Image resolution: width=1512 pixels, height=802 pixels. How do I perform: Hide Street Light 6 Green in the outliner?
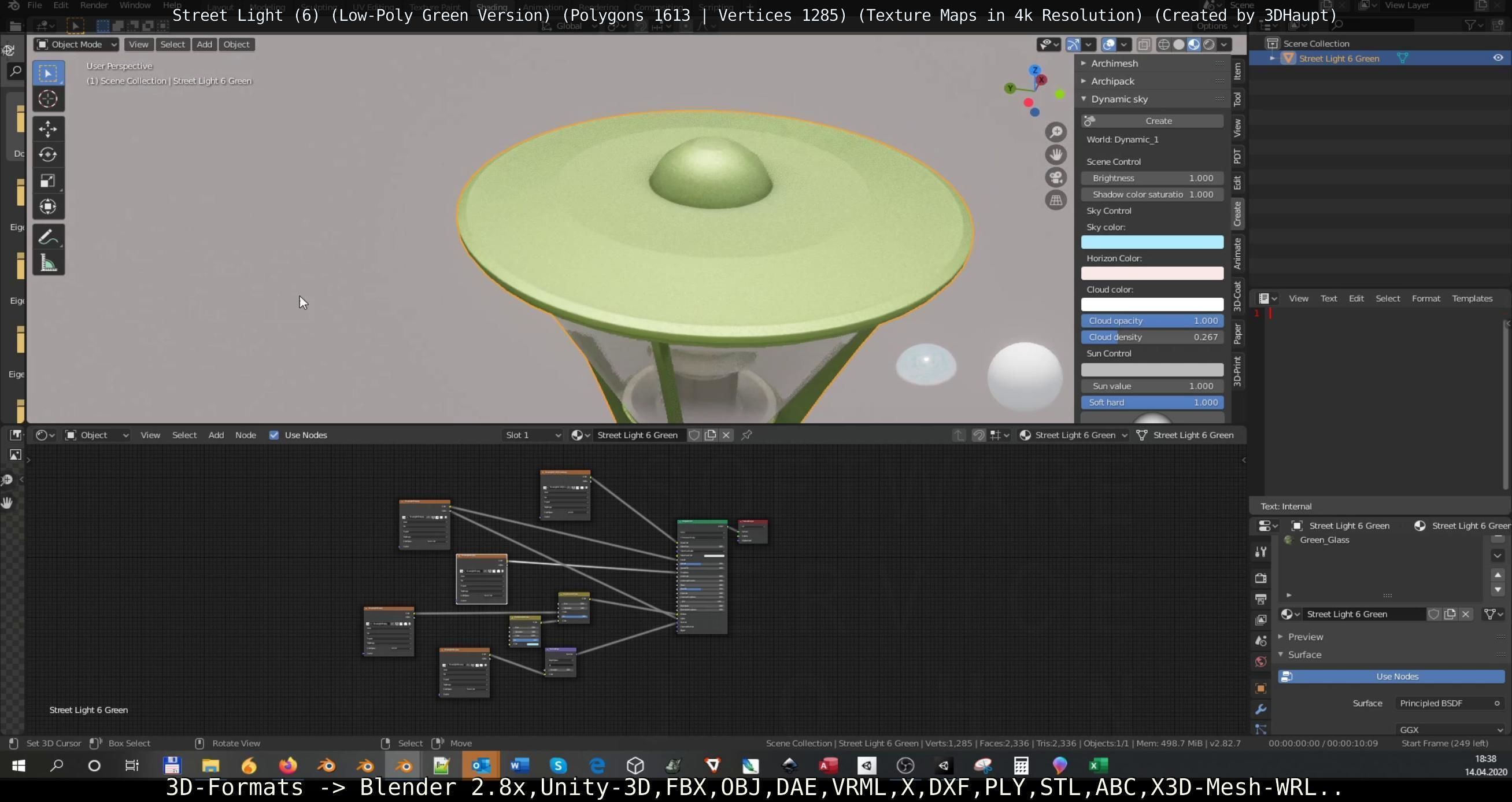(1498, 58)
